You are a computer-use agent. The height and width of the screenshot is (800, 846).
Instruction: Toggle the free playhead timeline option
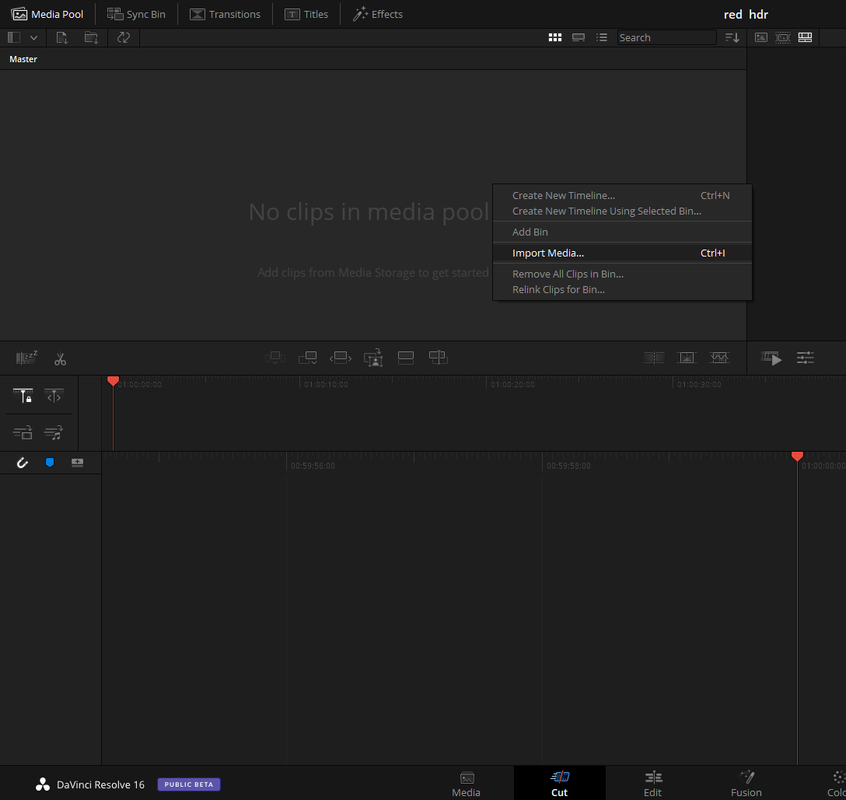pyautogui.click(x=54, y=396)
